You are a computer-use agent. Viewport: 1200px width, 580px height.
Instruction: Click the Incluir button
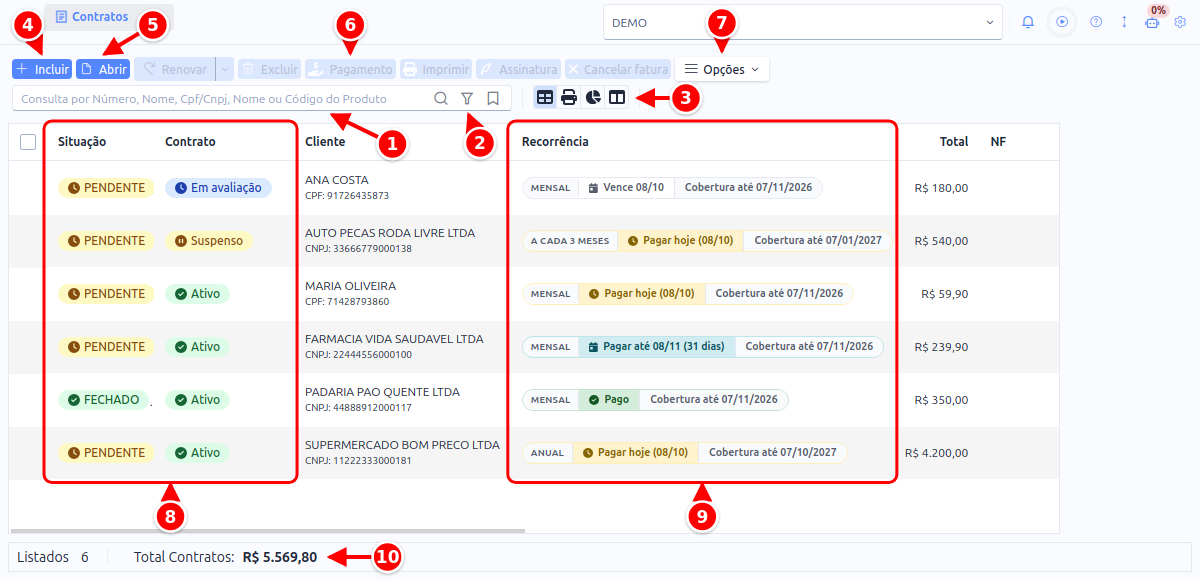pyautogui.click(x=42, y=69)
